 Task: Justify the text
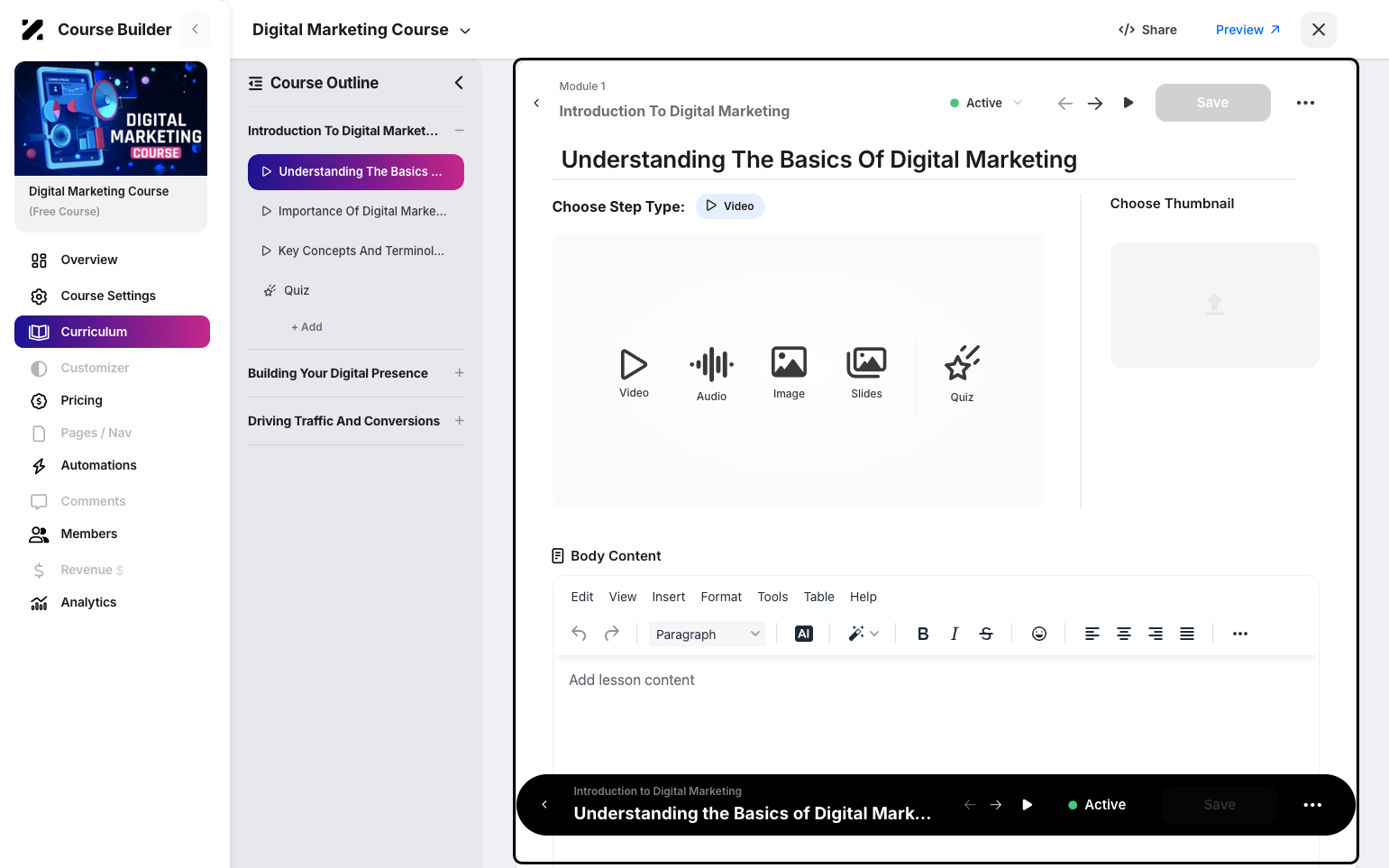point(1187,634)
